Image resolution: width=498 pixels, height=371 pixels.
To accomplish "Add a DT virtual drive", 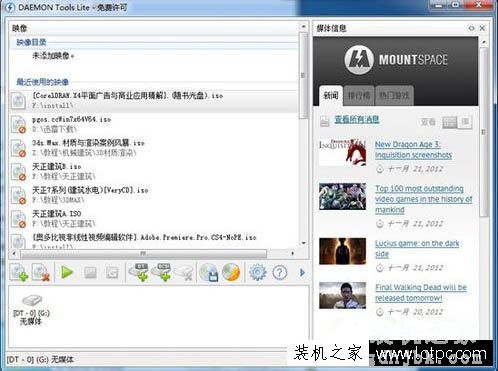I will 139,272.
